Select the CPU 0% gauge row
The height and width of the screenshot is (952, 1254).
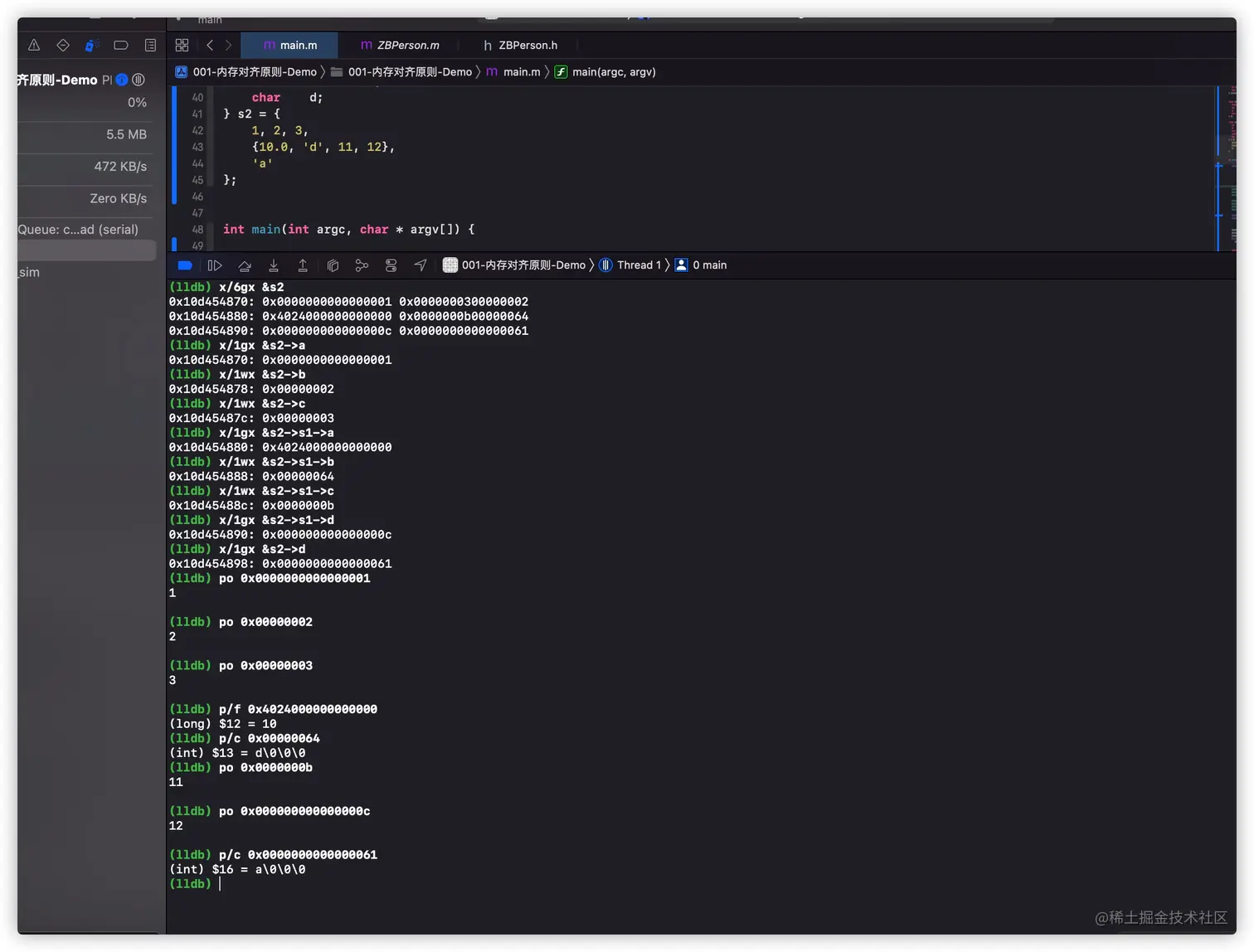tap(87, 103)
